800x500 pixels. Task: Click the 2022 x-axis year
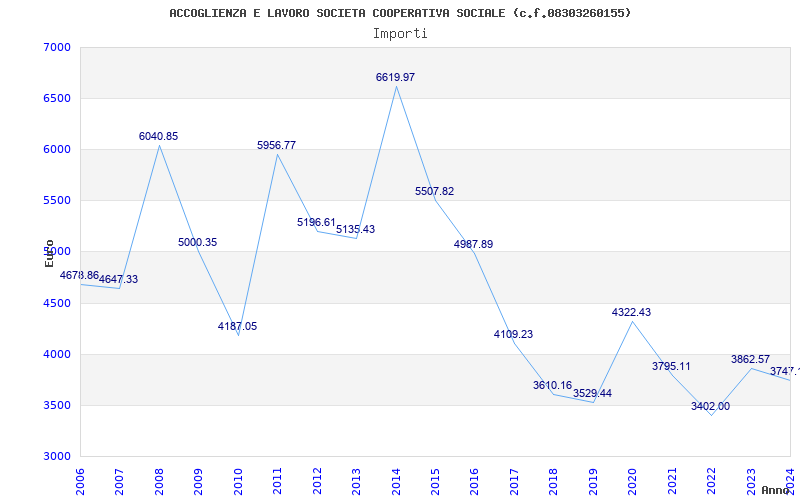(x=711, y=481)
